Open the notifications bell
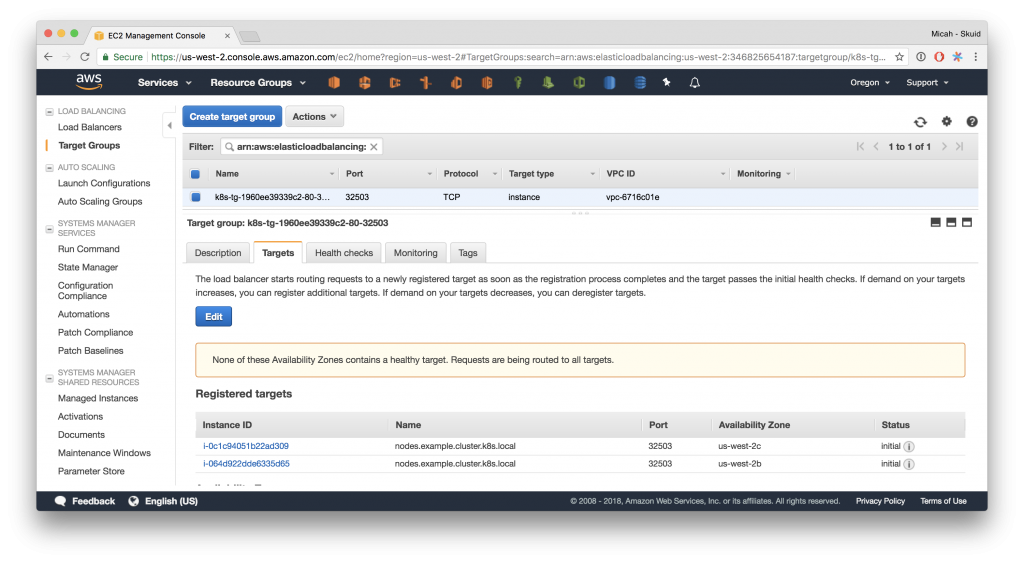Image resolution: width=1024 pixels, height=563 pixels. pyautogui.click(x=695, y=82)
